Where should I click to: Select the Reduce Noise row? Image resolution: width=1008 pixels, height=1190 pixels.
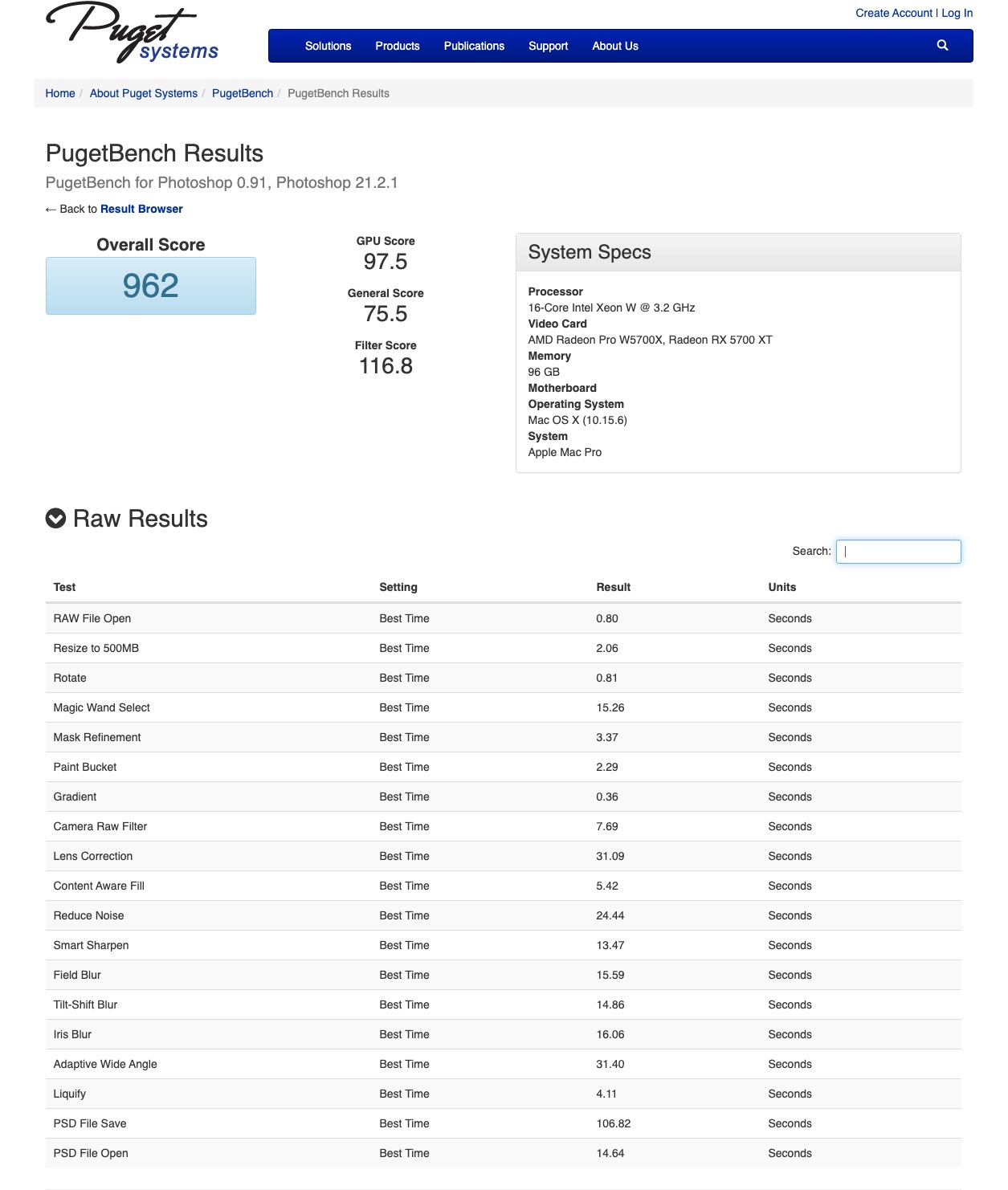(x=504, y=915)
